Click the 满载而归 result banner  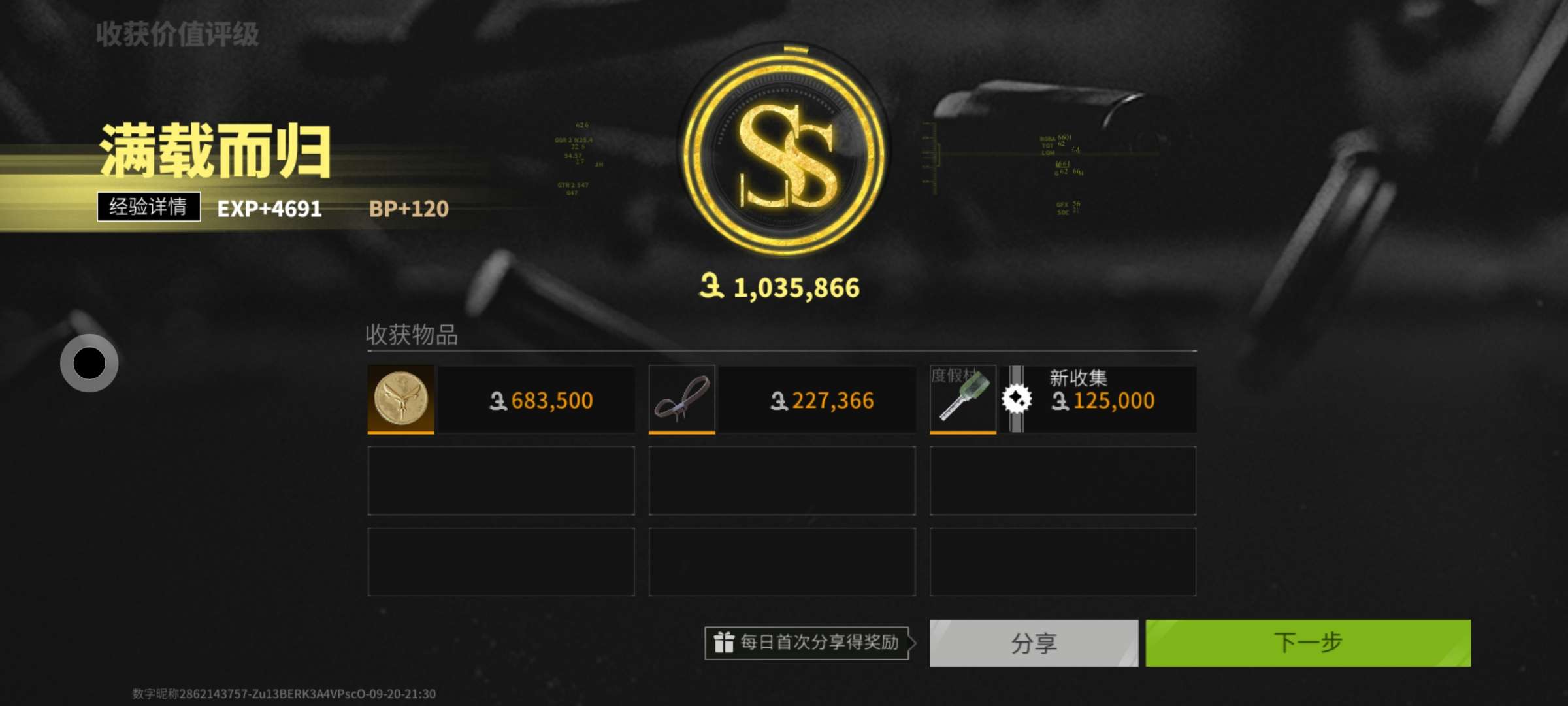tap(216, 152)
